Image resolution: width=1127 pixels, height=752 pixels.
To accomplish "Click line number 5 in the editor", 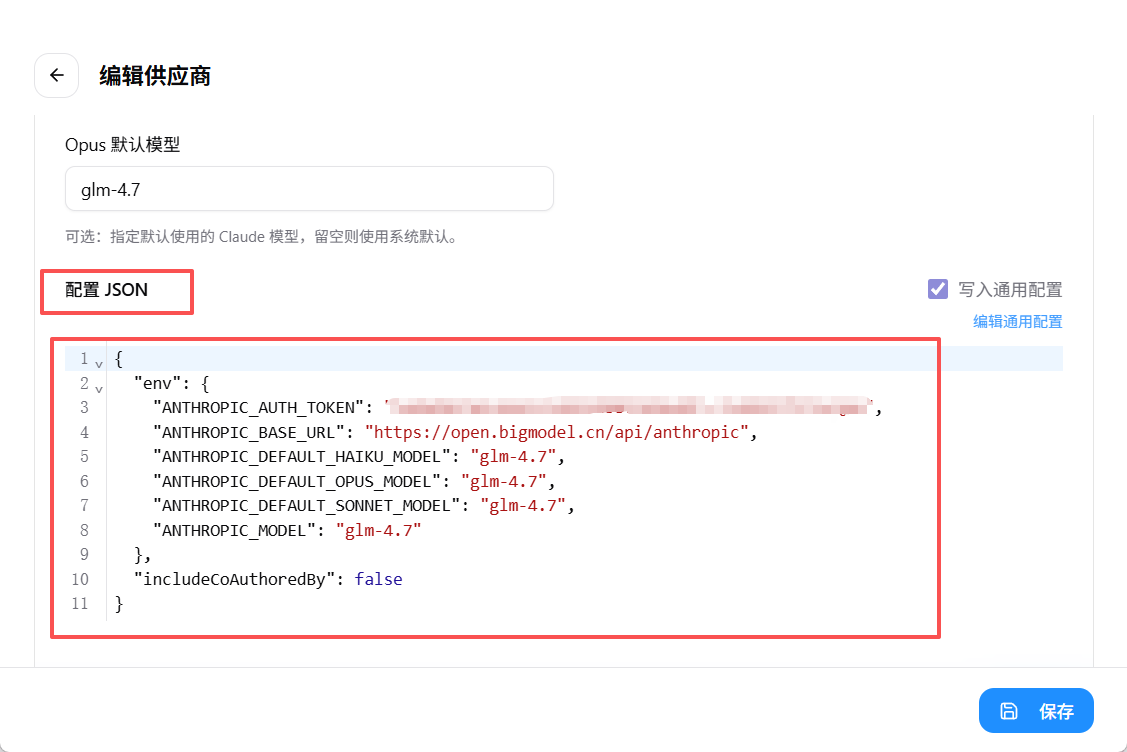I will [x=84, y=456].
